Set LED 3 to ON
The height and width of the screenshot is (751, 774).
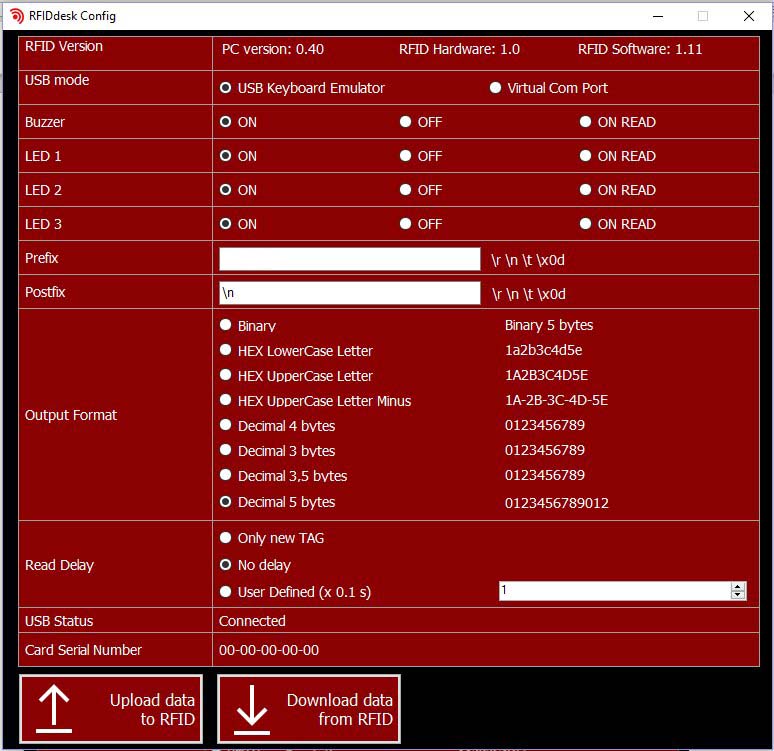[226, 224]
